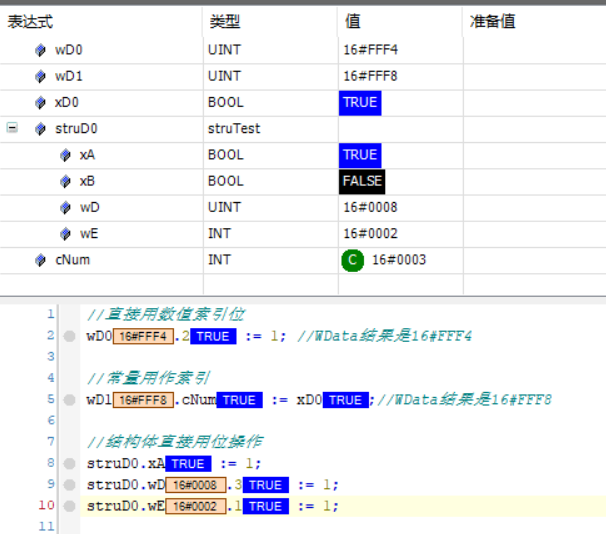The height and width of the screenshot is (534, 606).
Task: Set breakpoint marker on line 9
Action: point(70,485)
